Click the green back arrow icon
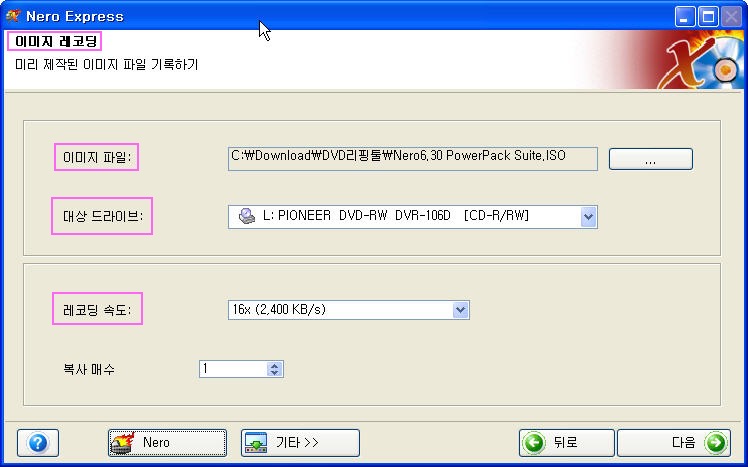The height and width of the screenshot is (467, 748). 534,443
